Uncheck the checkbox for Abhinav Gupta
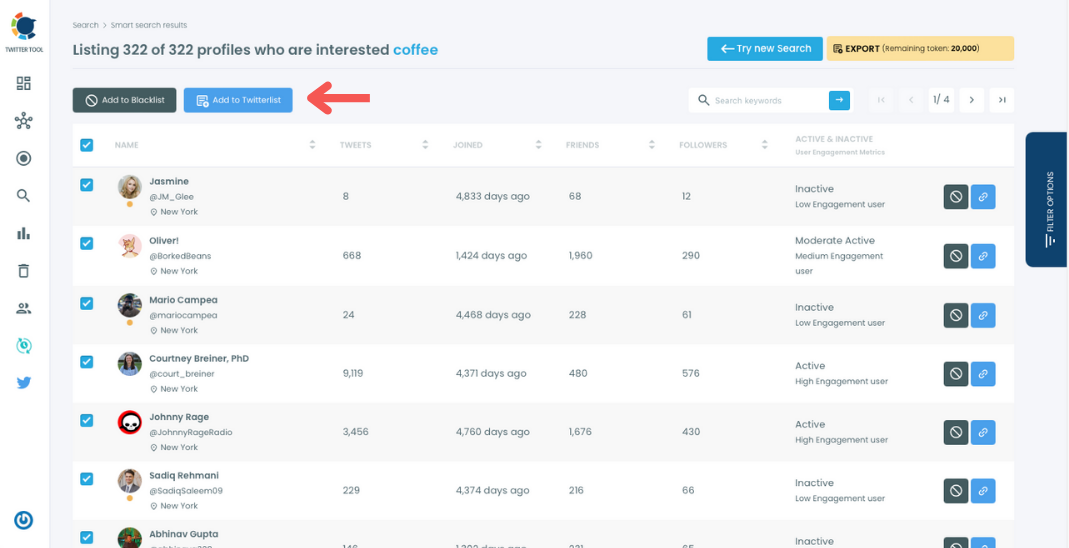This screenshot has height=548, width=1069. click(x=87, y=538)
